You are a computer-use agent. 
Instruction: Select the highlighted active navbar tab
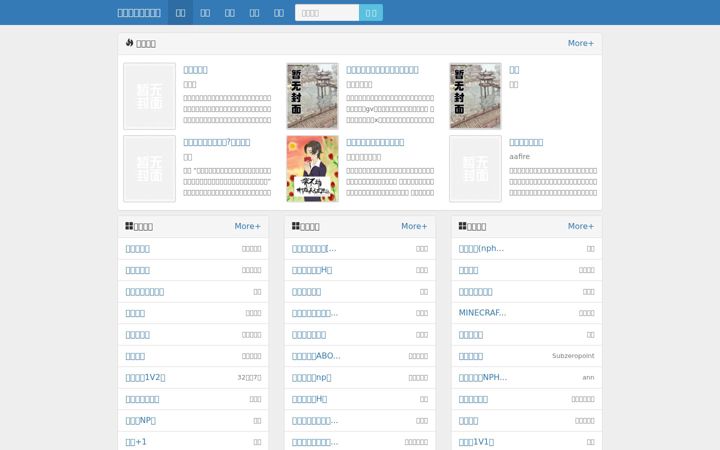click(180, 12)
